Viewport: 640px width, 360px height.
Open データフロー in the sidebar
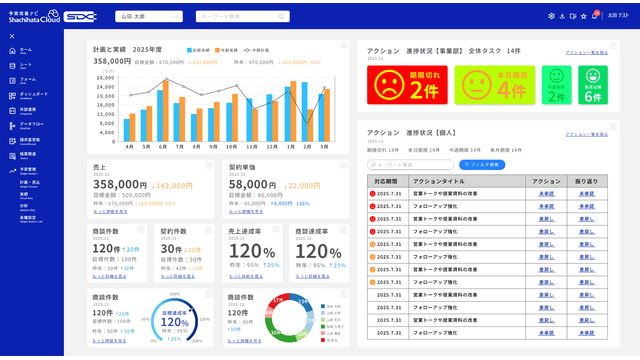[26, 126]
